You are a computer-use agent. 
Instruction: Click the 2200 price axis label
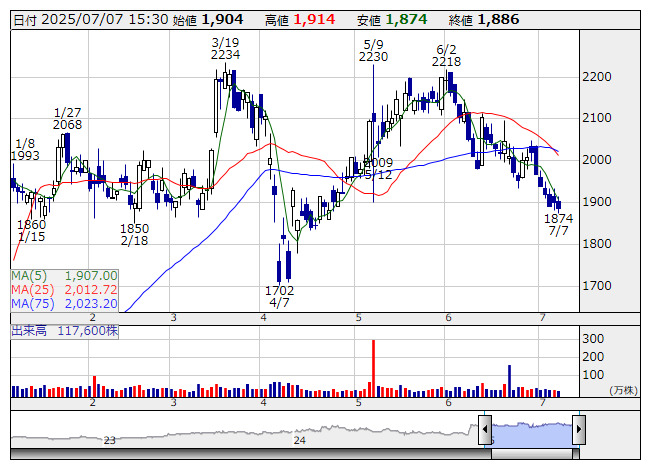(x=597, y=77)
